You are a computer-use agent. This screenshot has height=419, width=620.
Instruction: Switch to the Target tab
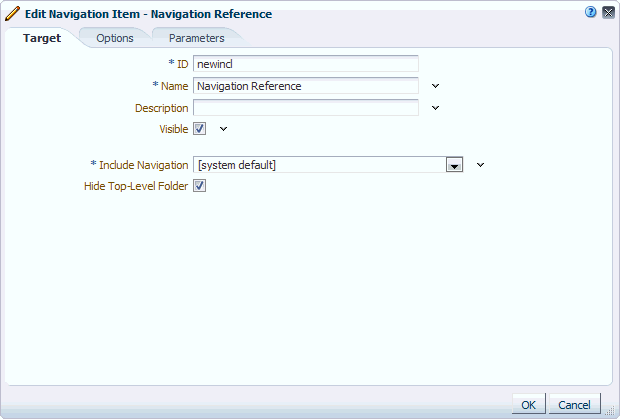click(42, 38)
